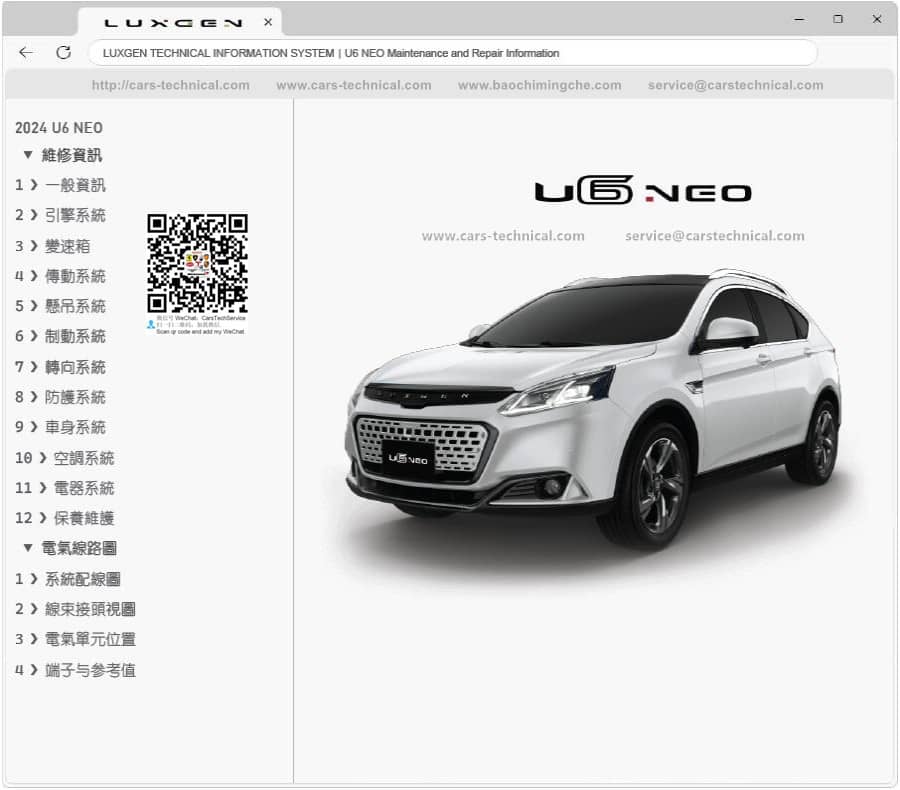The height and width of the screenshot is (790, 900).
Task: Click service@carstechnical.com email in header bar
Action: coord(735,85)
